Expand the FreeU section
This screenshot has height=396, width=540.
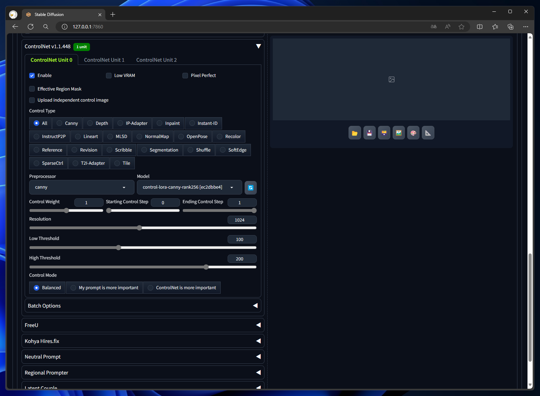point(143,325)
